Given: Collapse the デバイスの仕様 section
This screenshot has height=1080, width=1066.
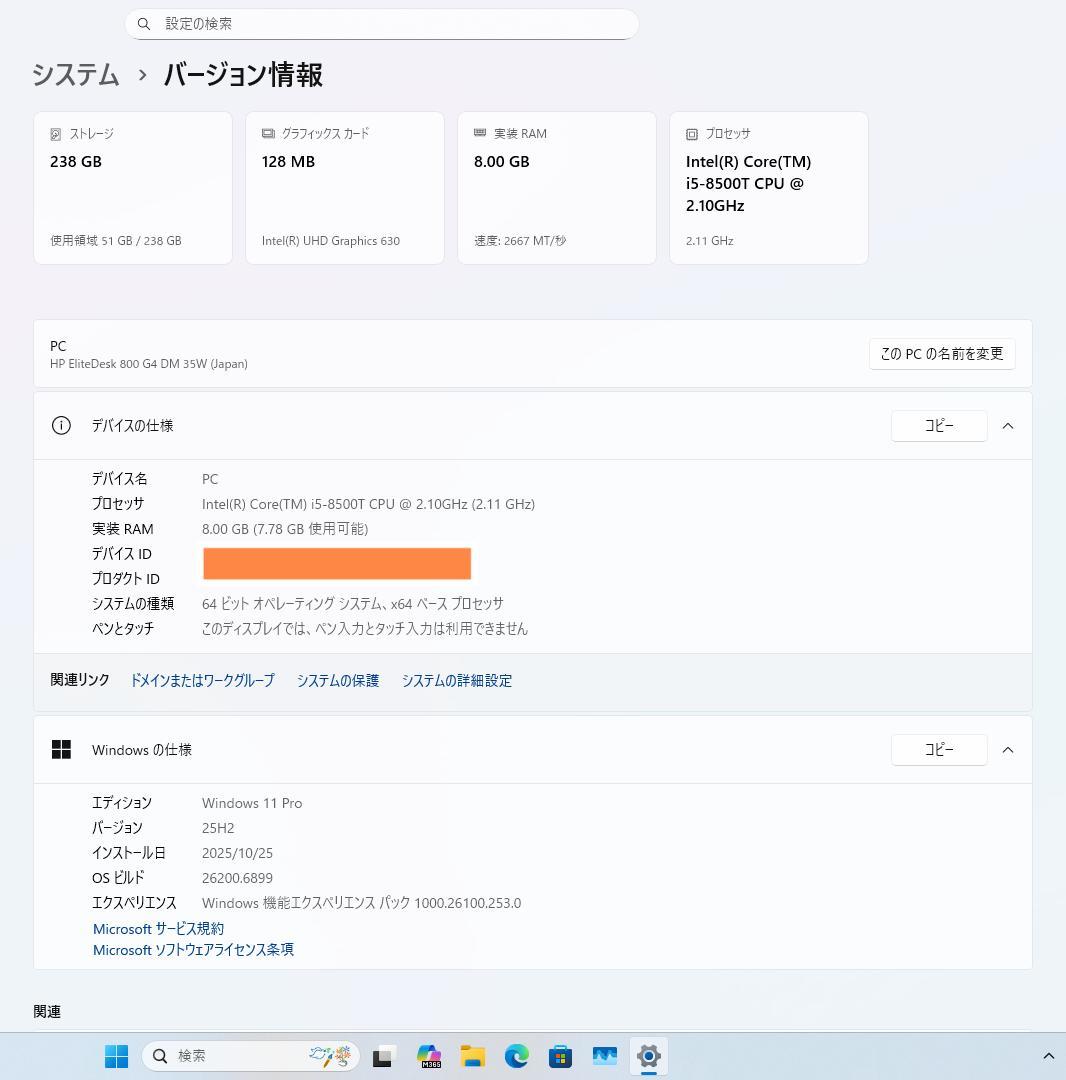Looking at the screenshot, I should pos(1008,425).
